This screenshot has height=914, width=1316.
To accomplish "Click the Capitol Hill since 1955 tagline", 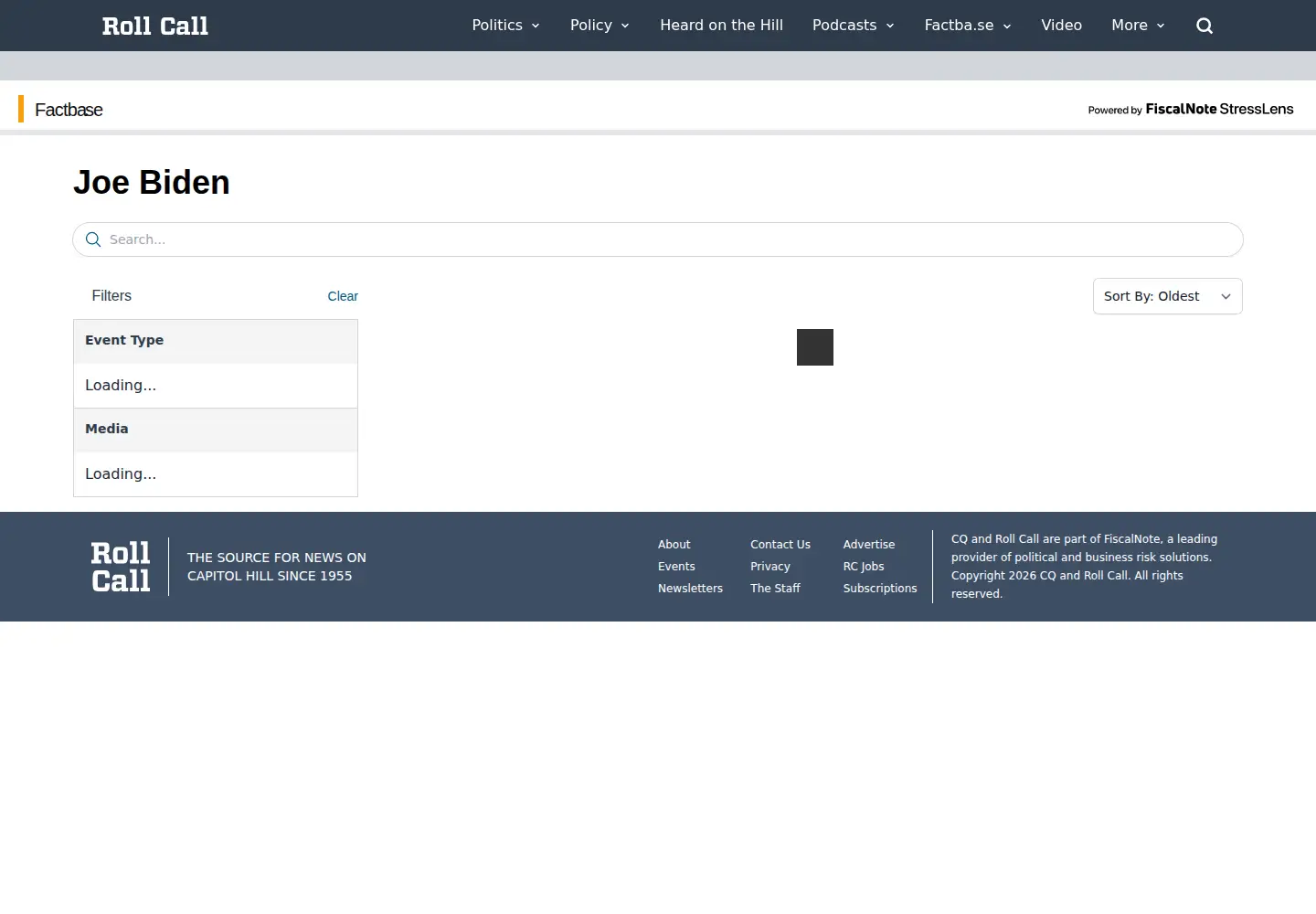I will tap(277, 567).
